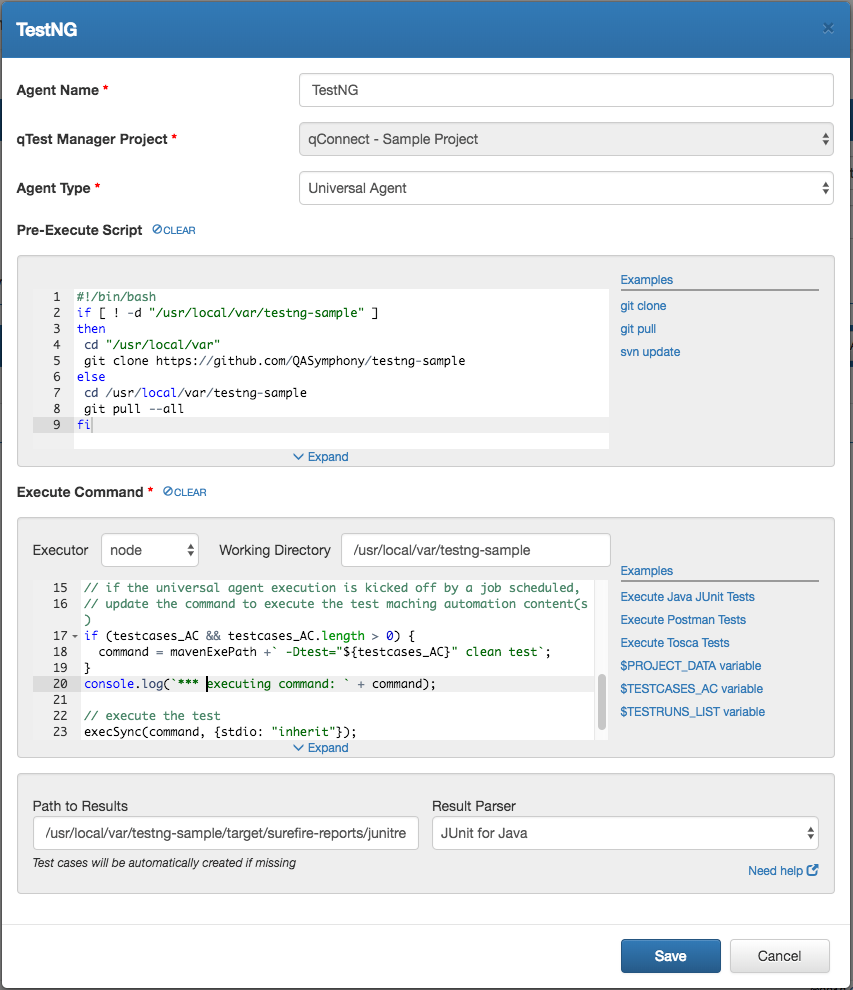Expand the Pre-Execute Script editor
This screenshot has height=990, width=853.
click(321, 457)
